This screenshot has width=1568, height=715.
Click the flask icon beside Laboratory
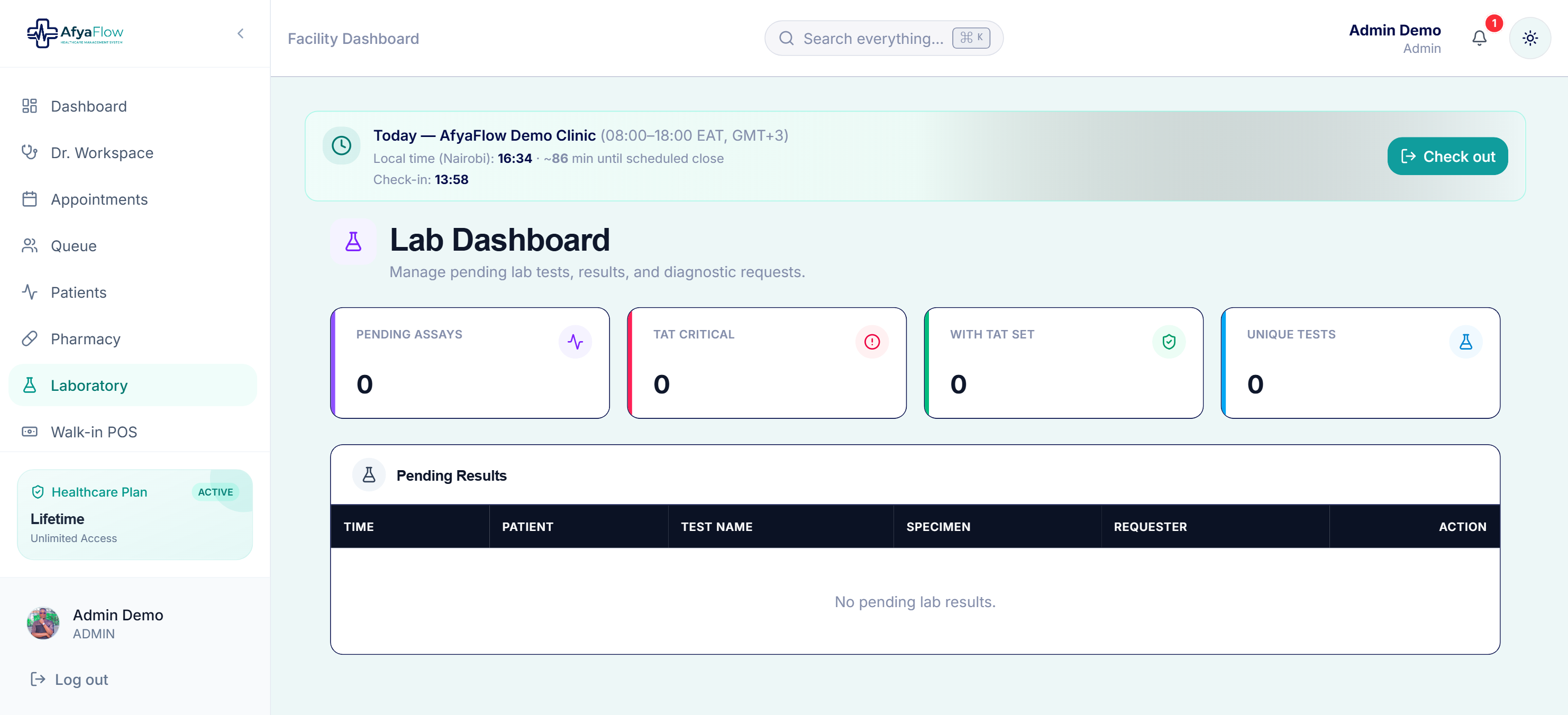pyautogui.click(x=30, y=386)
